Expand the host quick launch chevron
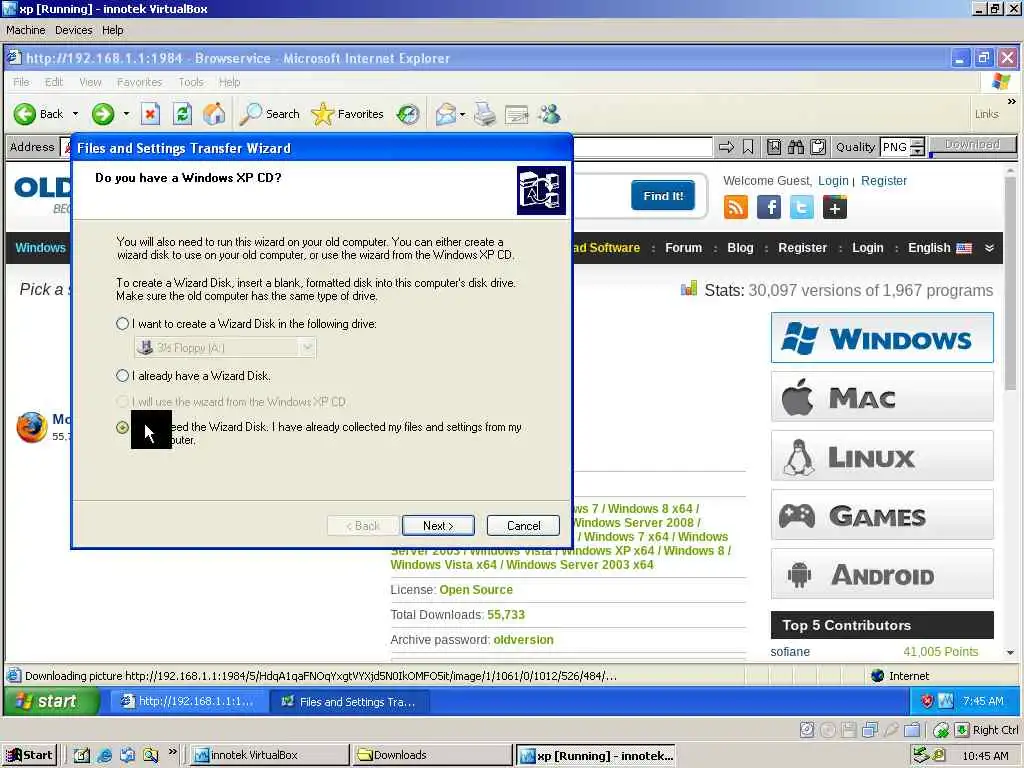The width and height of the screenshot is (1024, 768). click(172, 752)
